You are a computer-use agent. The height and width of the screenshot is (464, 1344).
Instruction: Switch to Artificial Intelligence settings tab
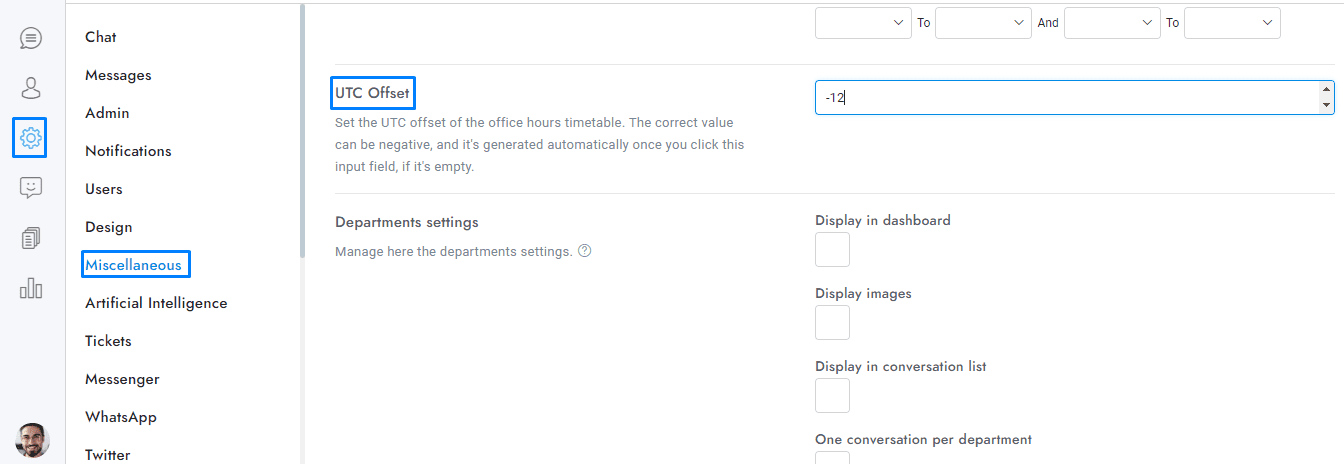pyautogui.click(x=156, y=303)
